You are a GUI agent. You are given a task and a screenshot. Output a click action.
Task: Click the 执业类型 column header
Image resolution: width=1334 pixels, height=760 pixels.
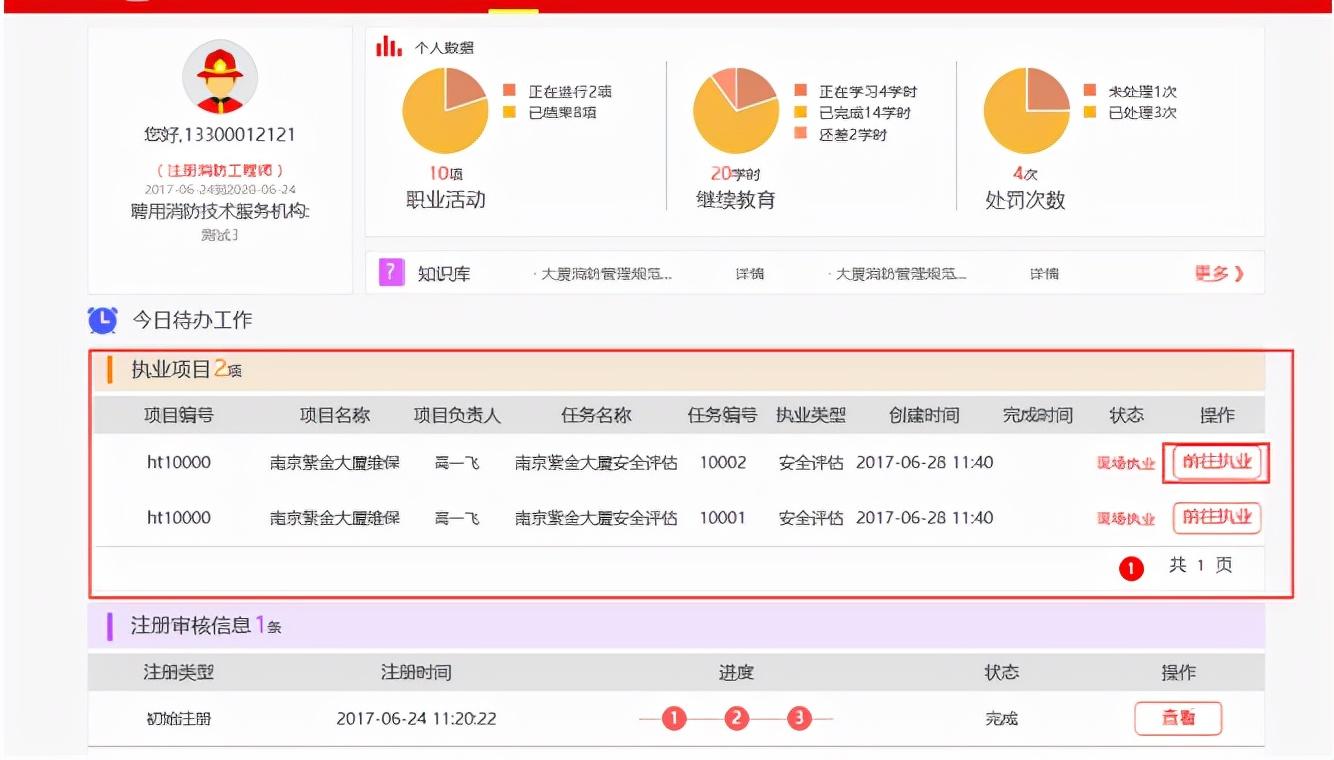click(x=811, y=415)
